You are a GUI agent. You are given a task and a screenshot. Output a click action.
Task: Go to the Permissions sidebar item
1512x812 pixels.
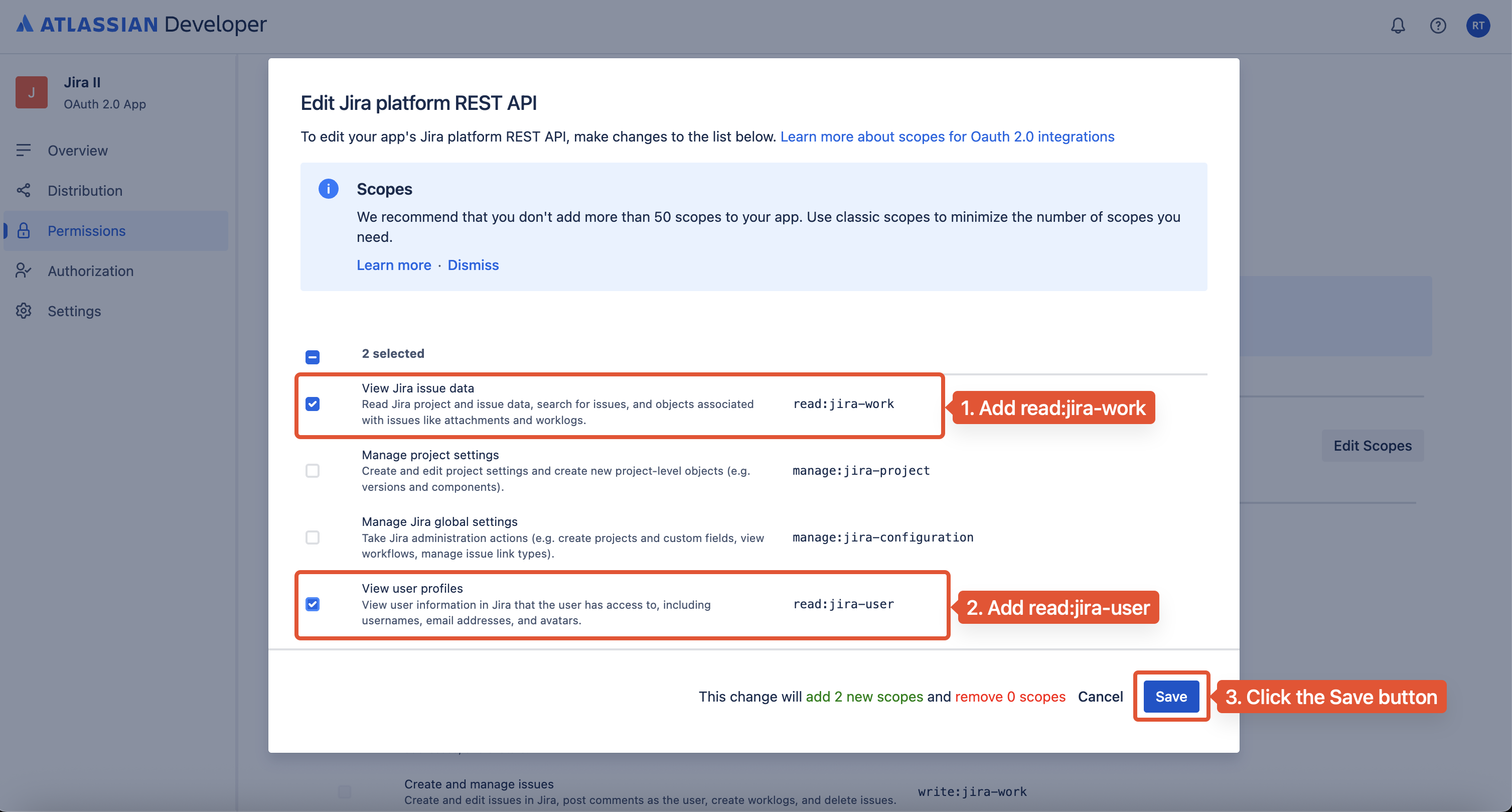pos(86,231)
